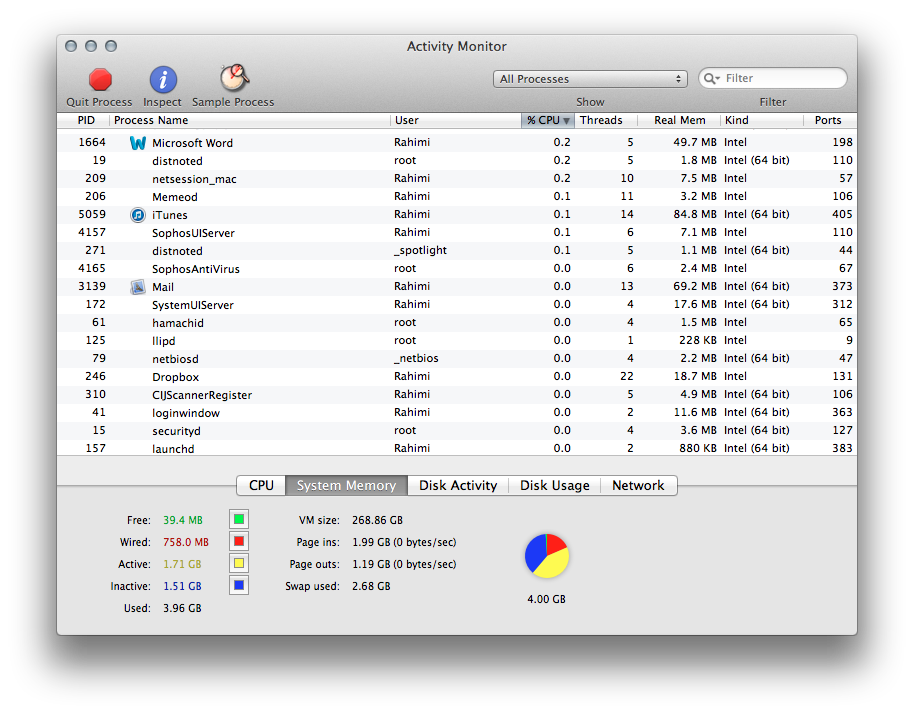Select the securityd process row

coord(457,431)
